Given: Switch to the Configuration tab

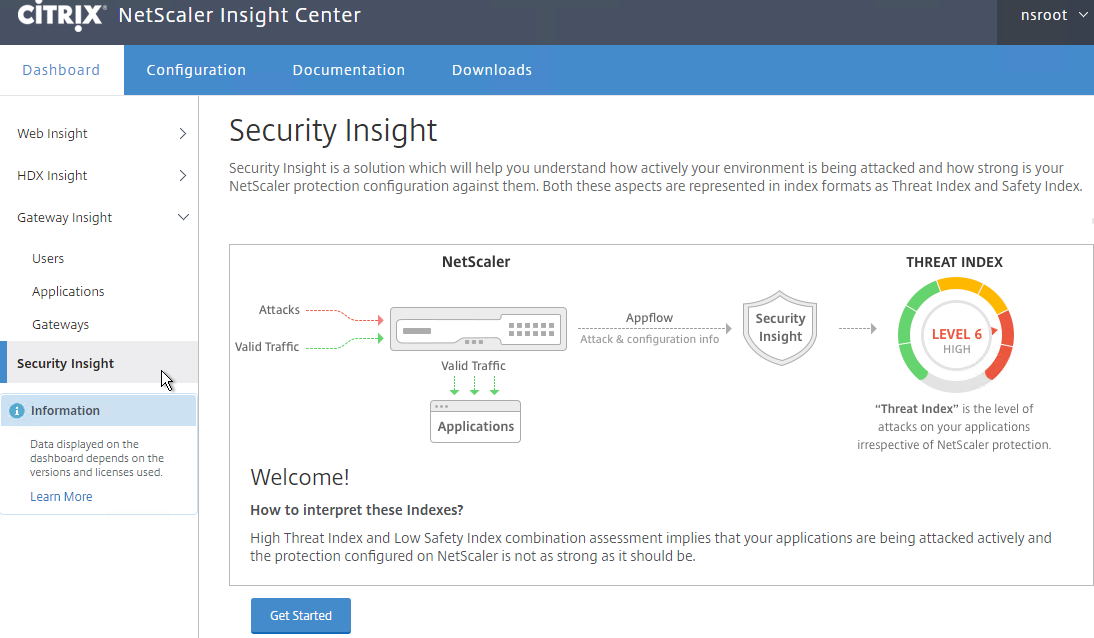Looking at the screenshot, I should pyautogui.click(x=196, y=70).
